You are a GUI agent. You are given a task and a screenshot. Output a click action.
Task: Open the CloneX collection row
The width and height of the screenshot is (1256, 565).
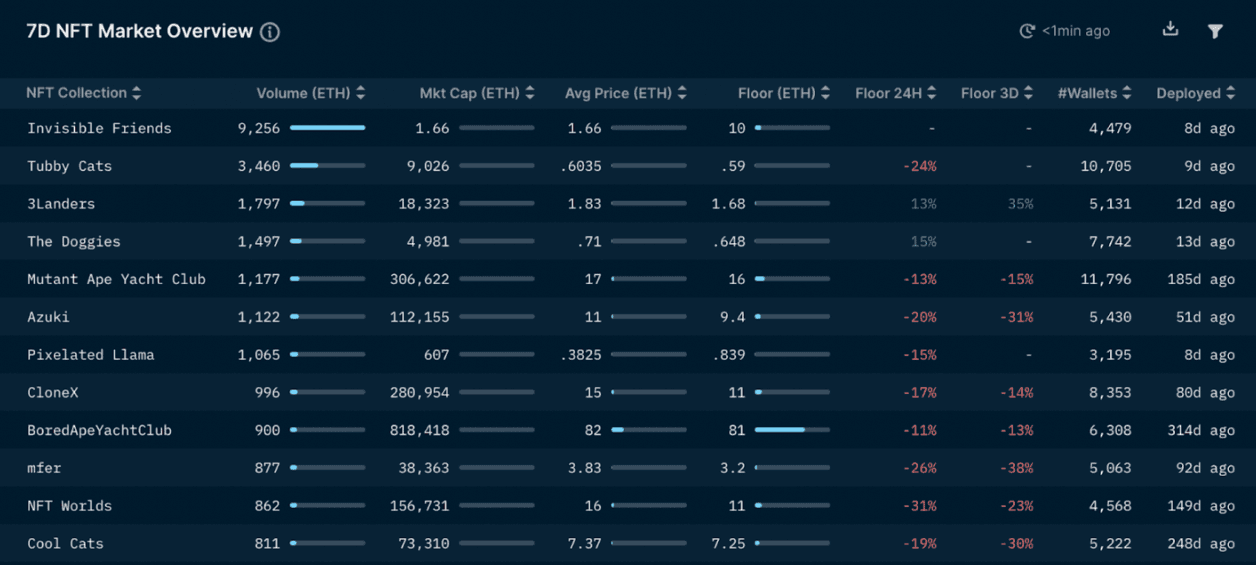click(x=628, y=393)
